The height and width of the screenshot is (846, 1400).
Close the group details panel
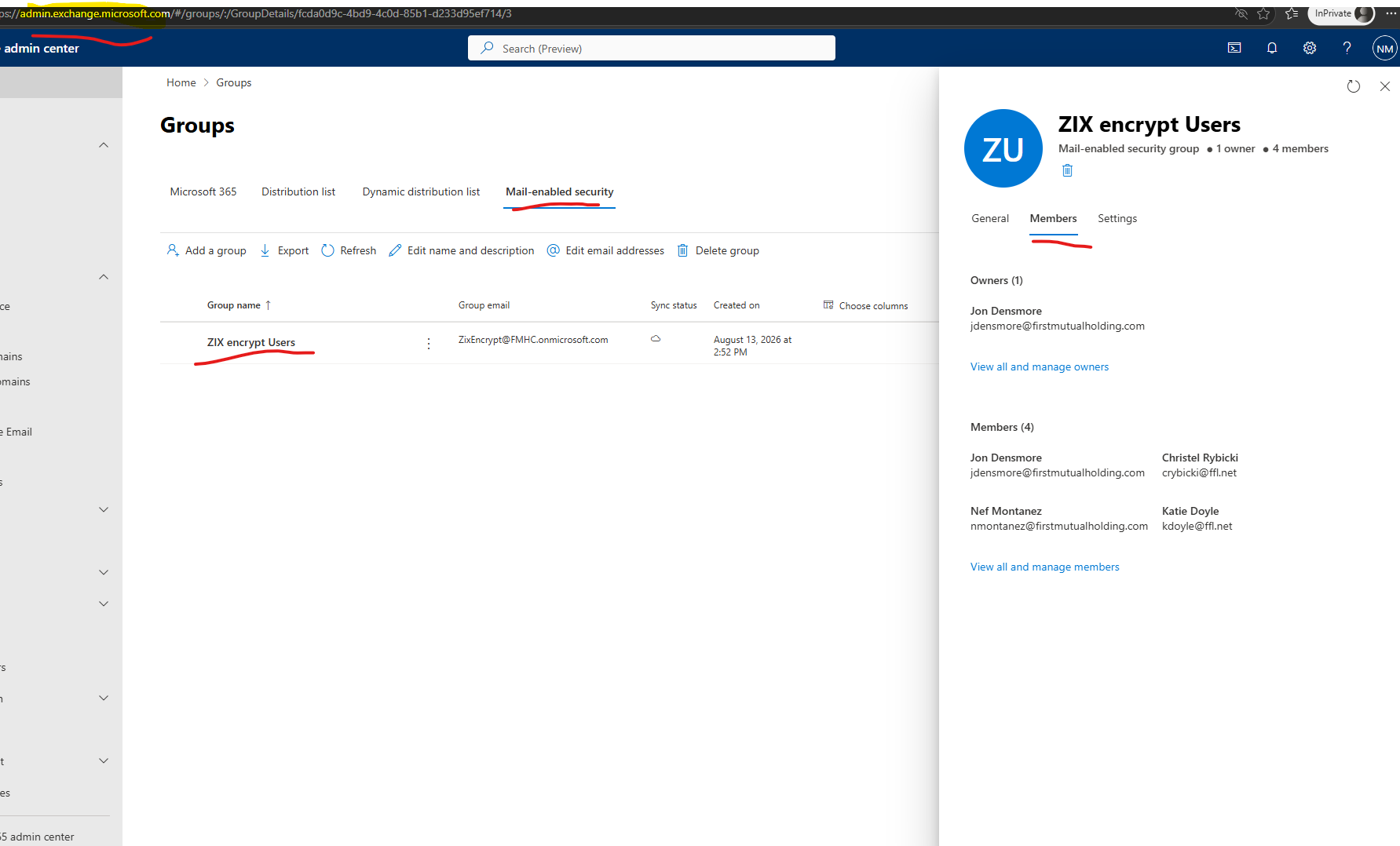pyautogui.click(x=1385, y=86)
